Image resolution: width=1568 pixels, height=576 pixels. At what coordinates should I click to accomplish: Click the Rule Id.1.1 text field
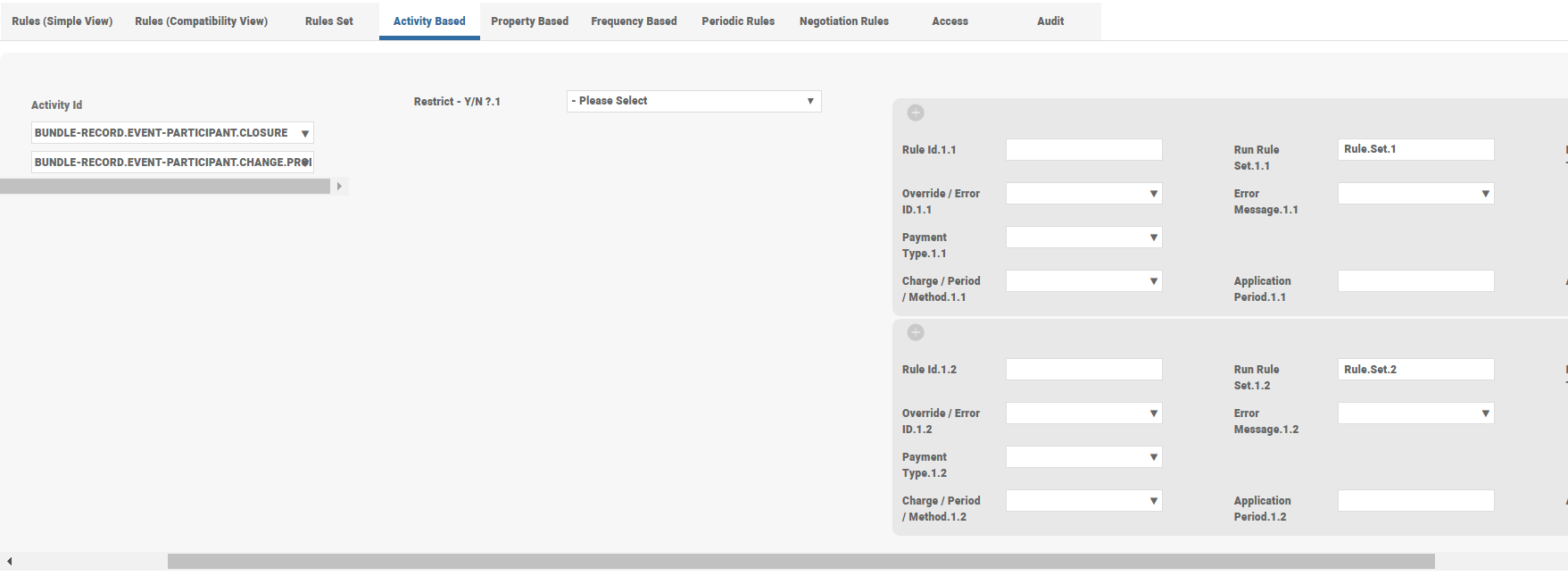click(x=1083, y=150)
